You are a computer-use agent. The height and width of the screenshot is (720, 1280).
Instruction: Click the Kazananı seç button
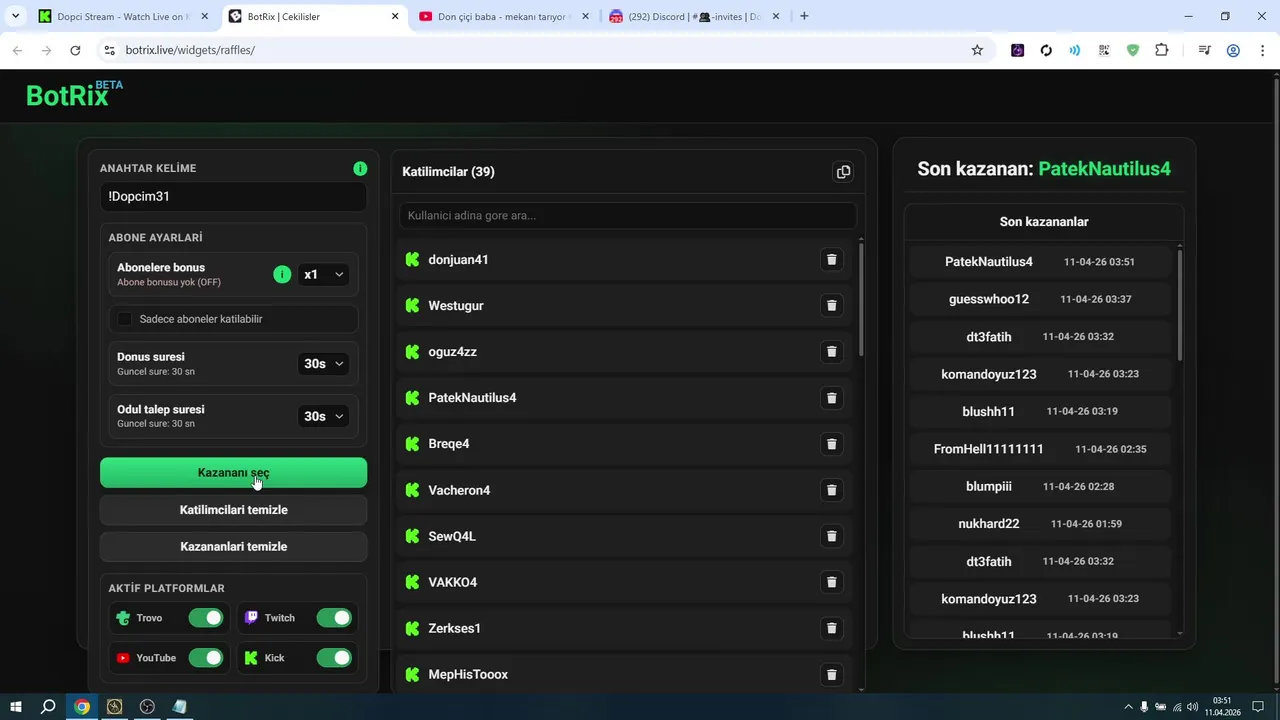pyautogui.click(x=233, y=473)
